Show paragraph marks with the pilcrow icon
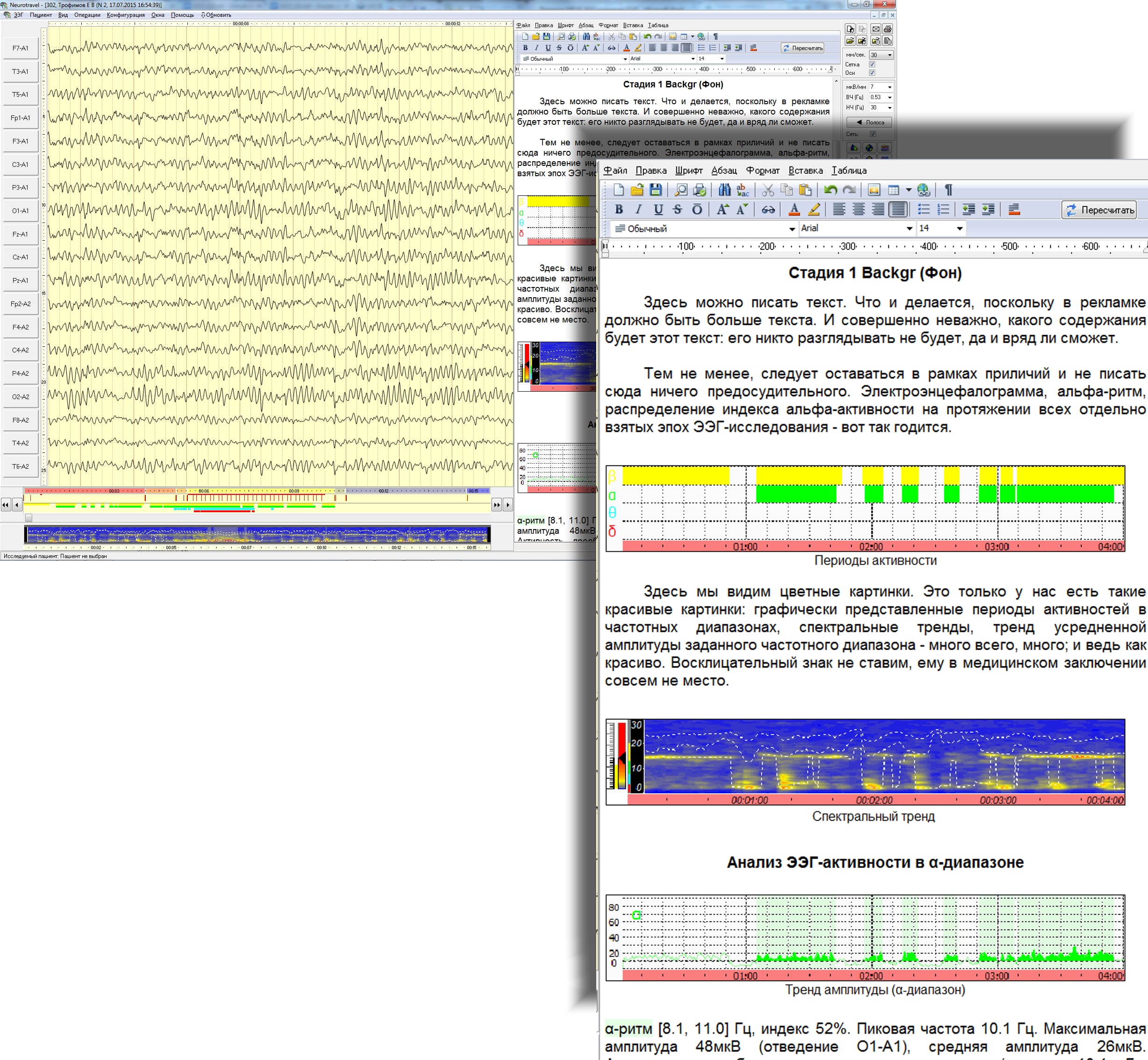 pos(948,190)
